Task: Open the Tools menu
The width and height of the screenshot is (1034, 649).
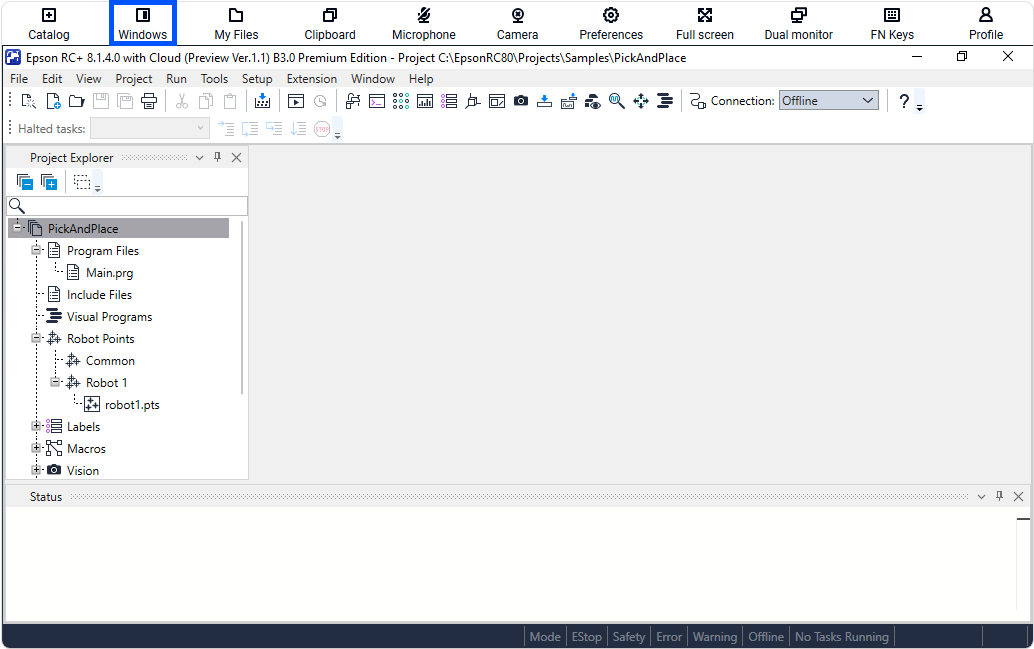Action: point(214,79)
